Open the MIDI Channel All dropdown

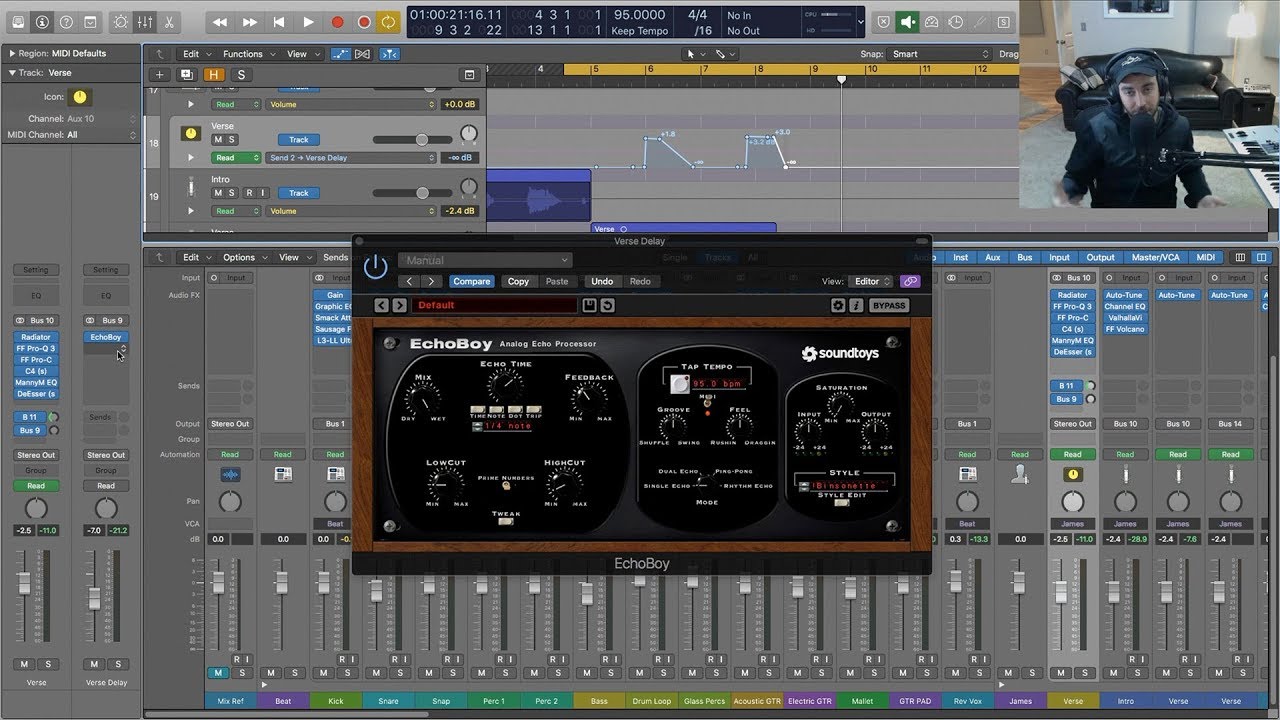(102, 134)
